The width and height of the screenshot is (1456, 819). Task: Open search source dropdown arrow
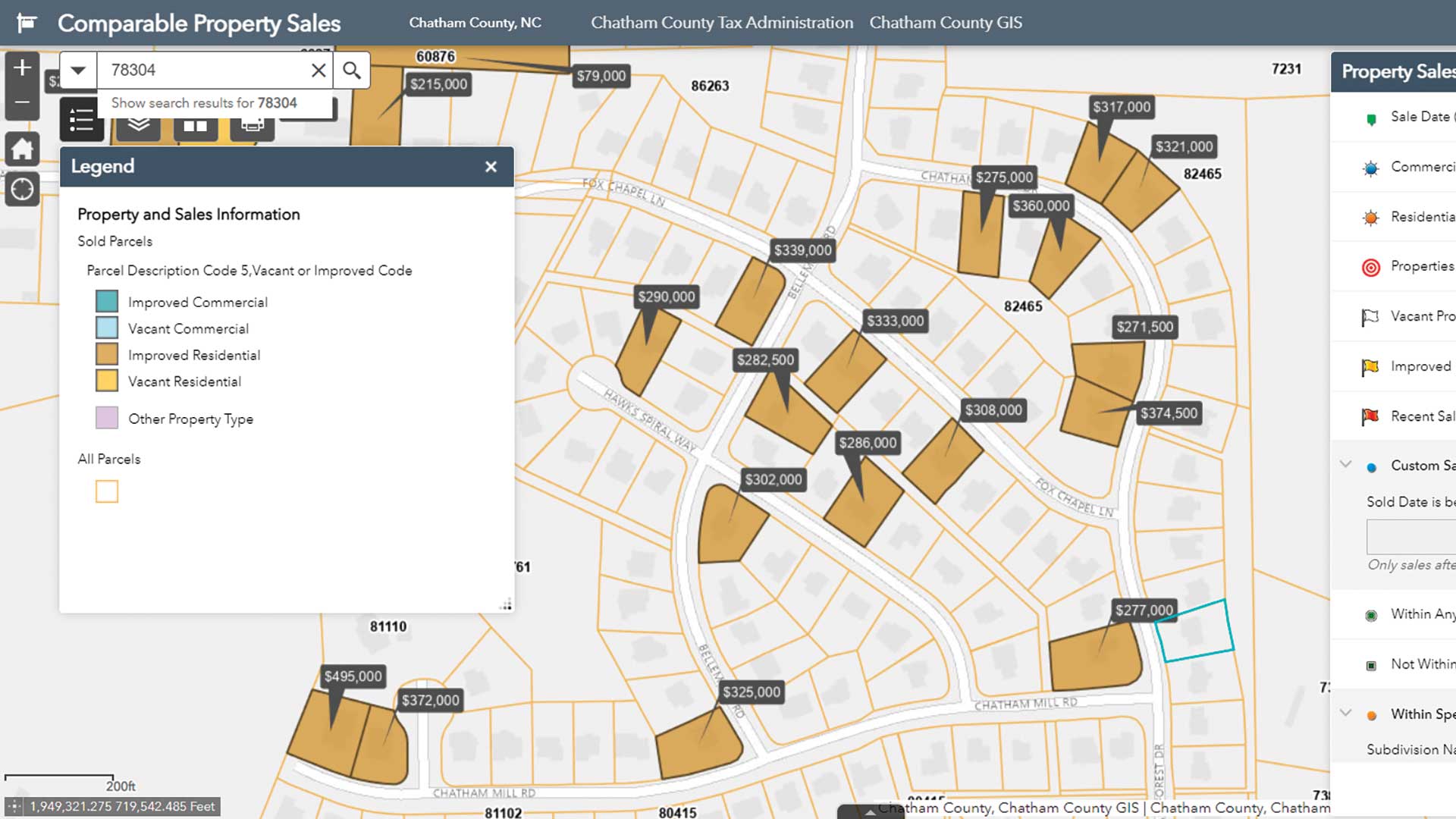78,70
